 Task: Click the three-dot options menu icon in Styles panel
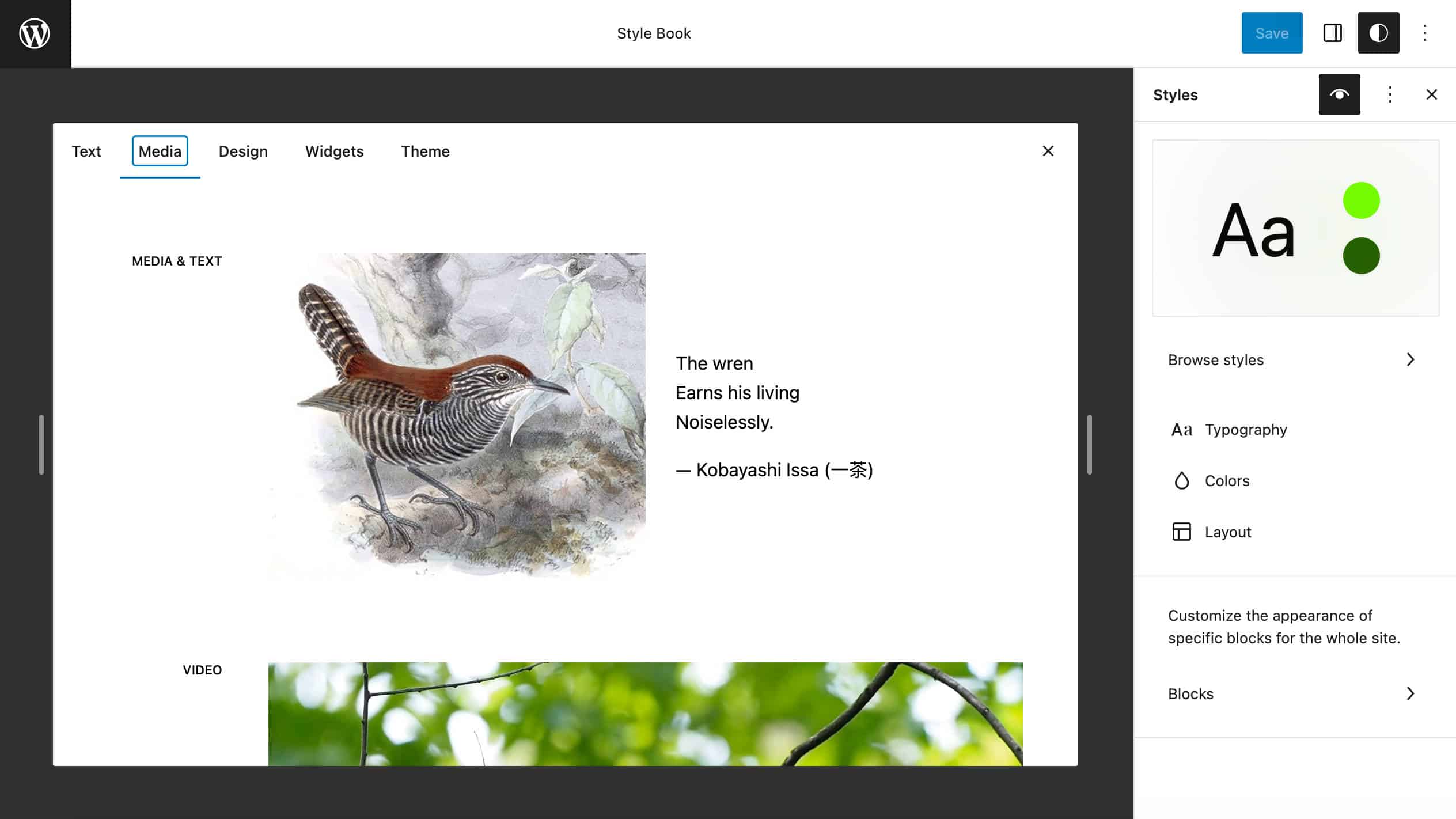(1390, 94)
